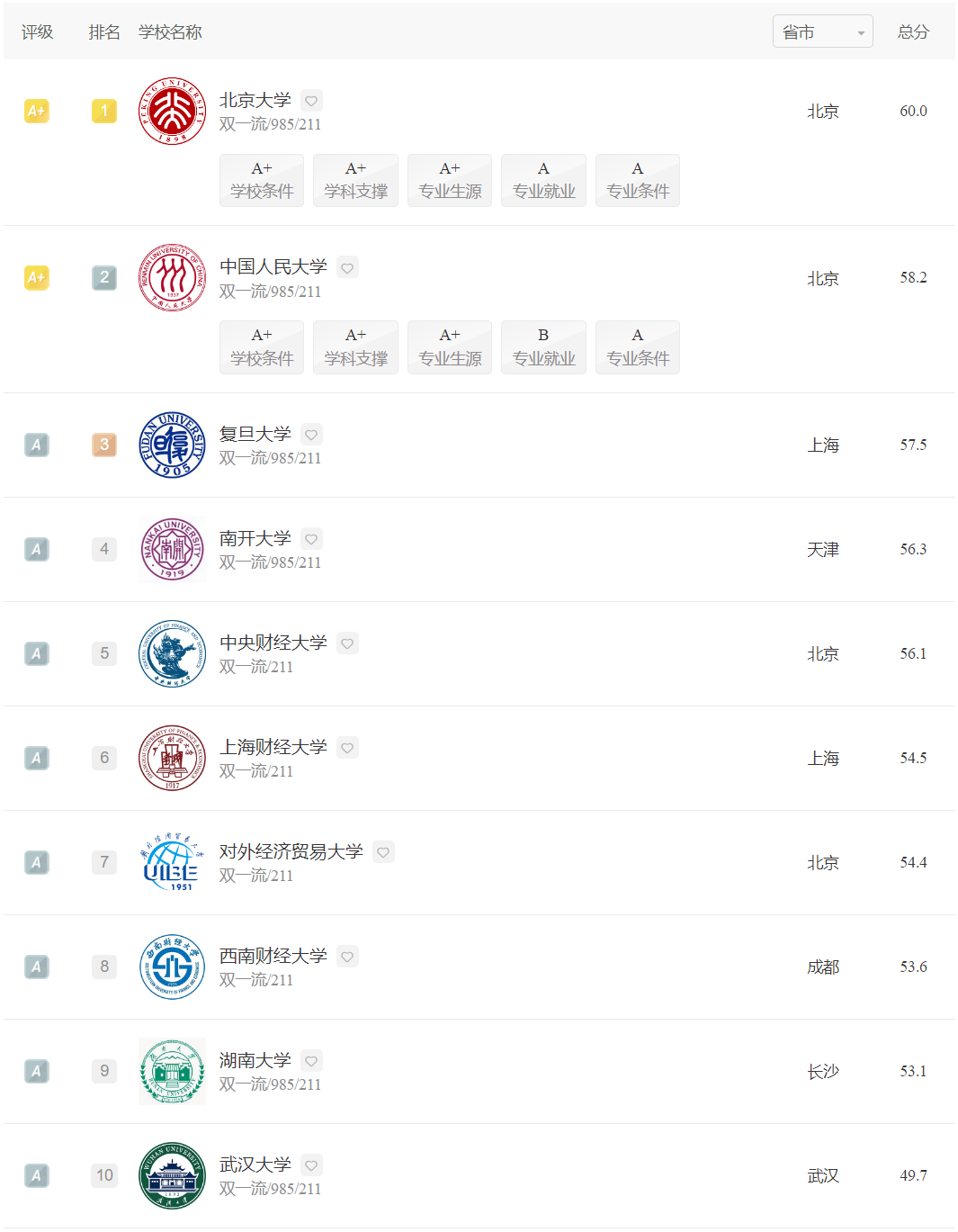Click the 湖南大学 emblem
Viewport: 958px width, 1232px height.
(x=172, y=1071)
